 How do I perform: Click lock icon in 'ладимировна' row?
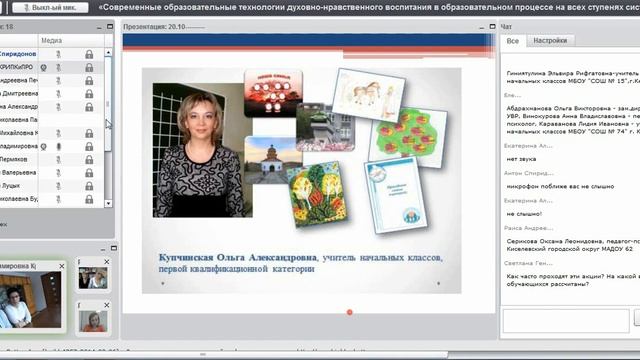point(89,147)
